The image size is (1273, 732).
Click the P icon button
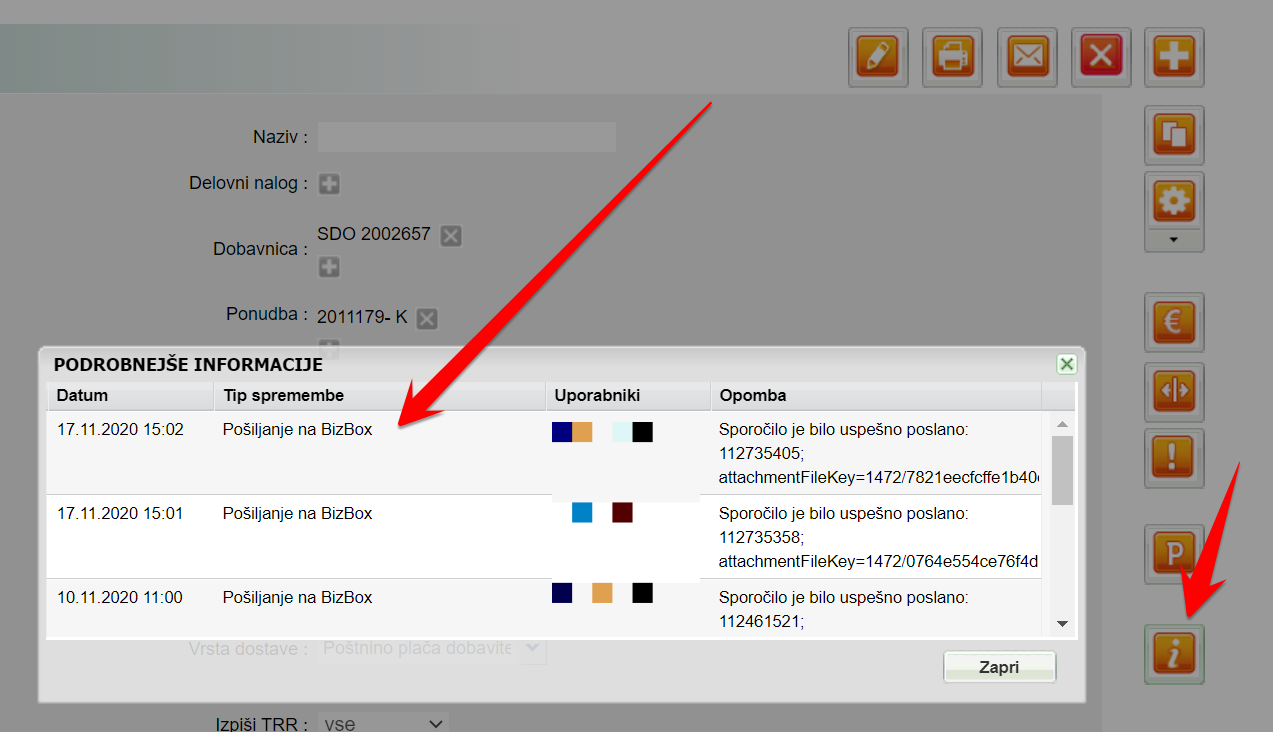1174,554
